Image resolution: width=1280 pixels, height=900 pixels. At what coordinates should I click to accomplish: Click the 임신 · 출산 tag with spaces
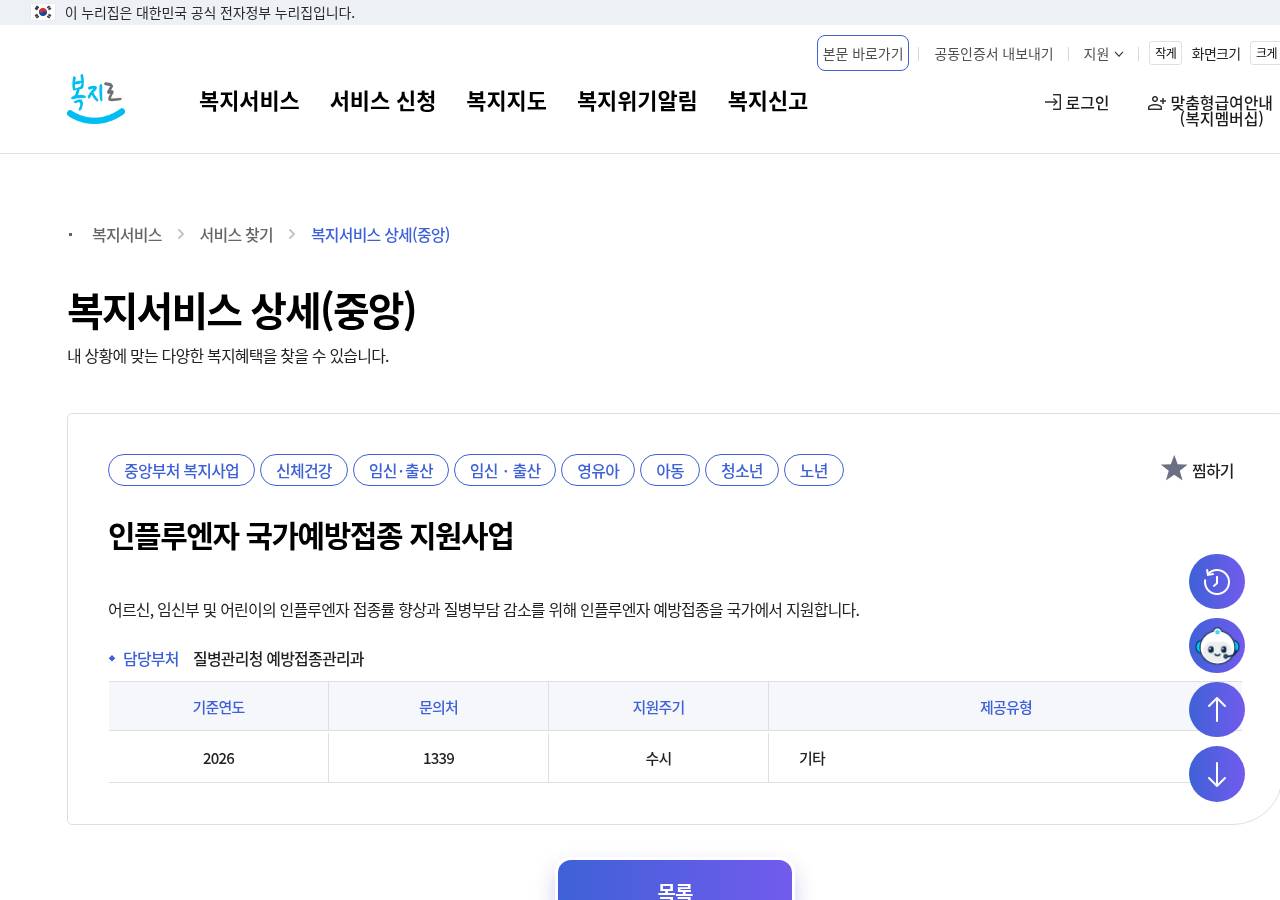pyautogui.click(x=505, y=470)
